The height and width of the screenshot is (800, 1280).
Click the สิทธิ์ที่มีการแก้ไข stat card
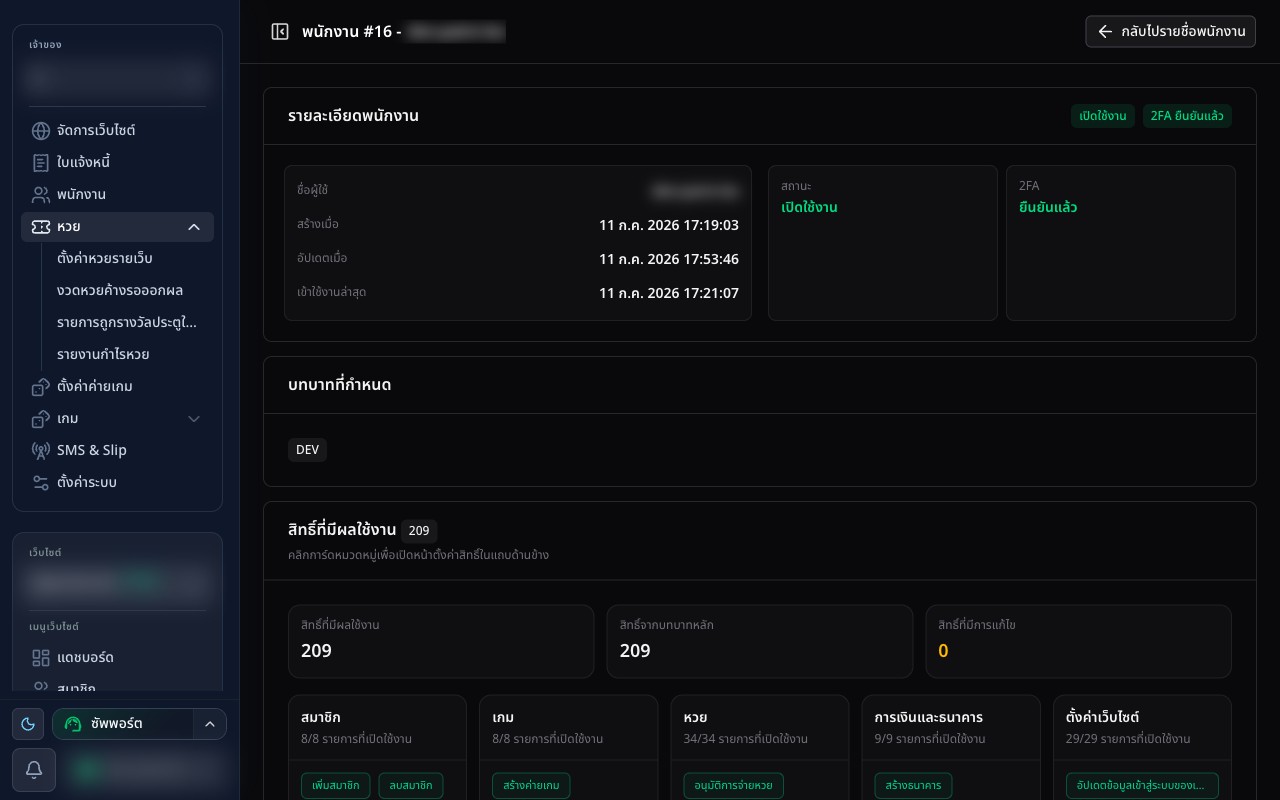pos(1079,641)
